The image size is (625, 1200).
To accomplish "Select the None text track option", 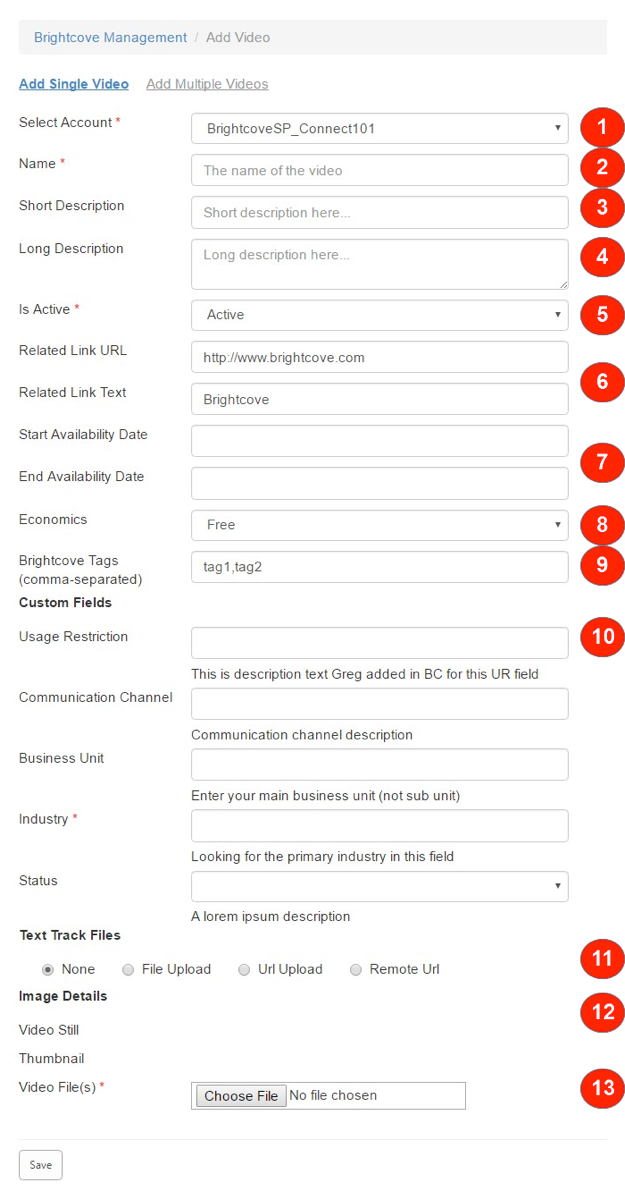I will [48, 969].
